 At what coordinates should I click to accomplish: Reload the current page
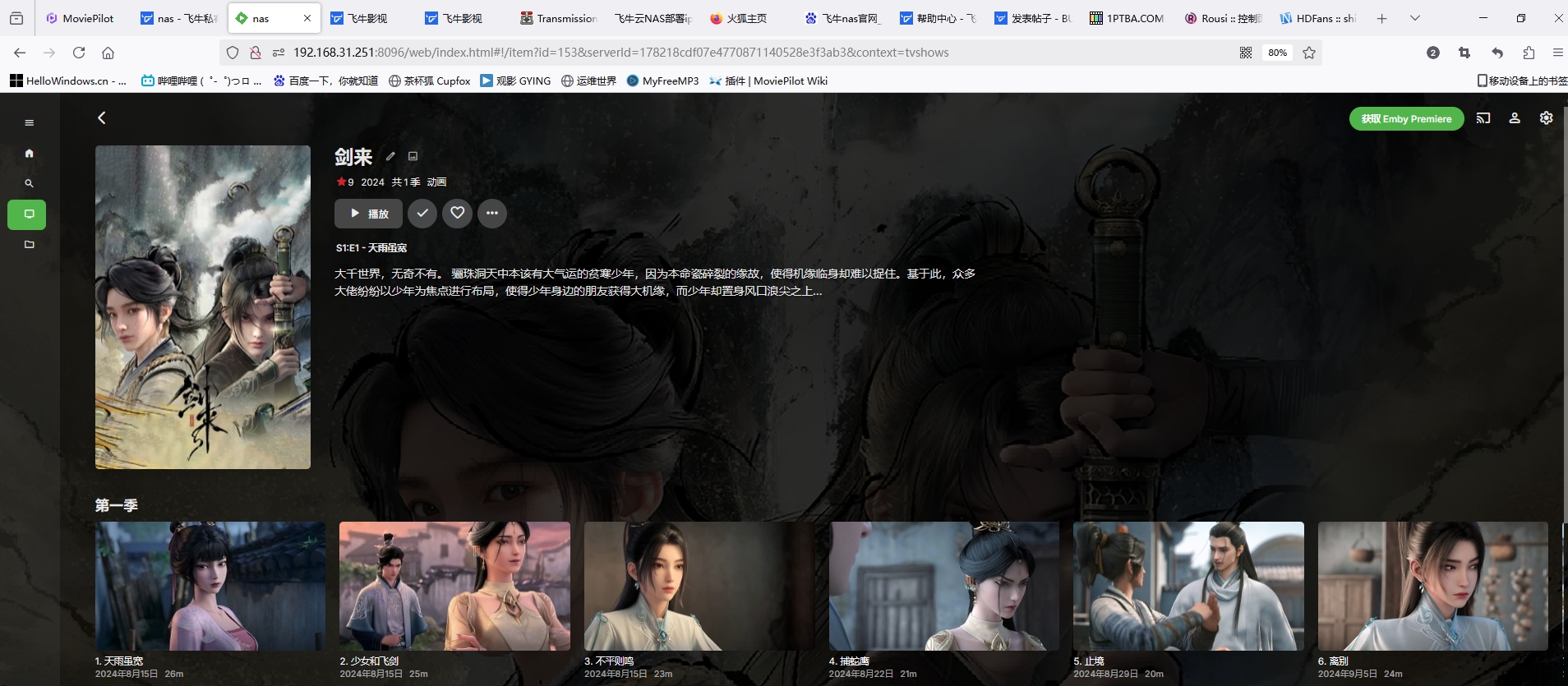(79, 53)
